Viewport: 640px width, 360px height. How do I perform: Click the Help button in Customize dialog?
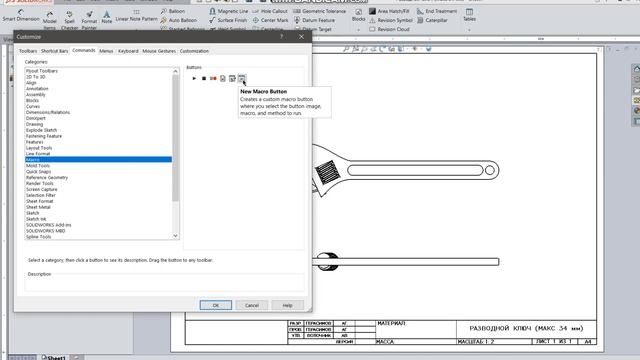point(287,305)
